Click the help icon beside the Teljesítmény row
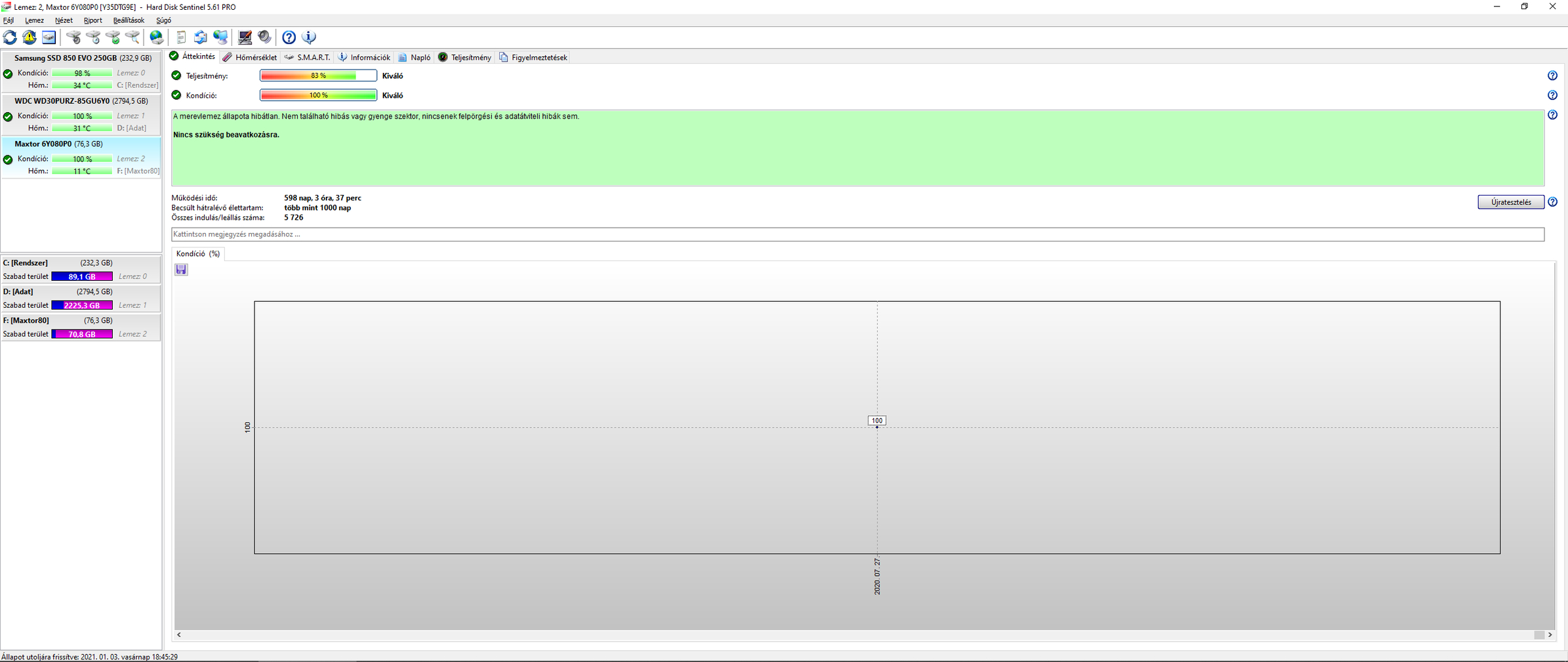 point(1552,75)
